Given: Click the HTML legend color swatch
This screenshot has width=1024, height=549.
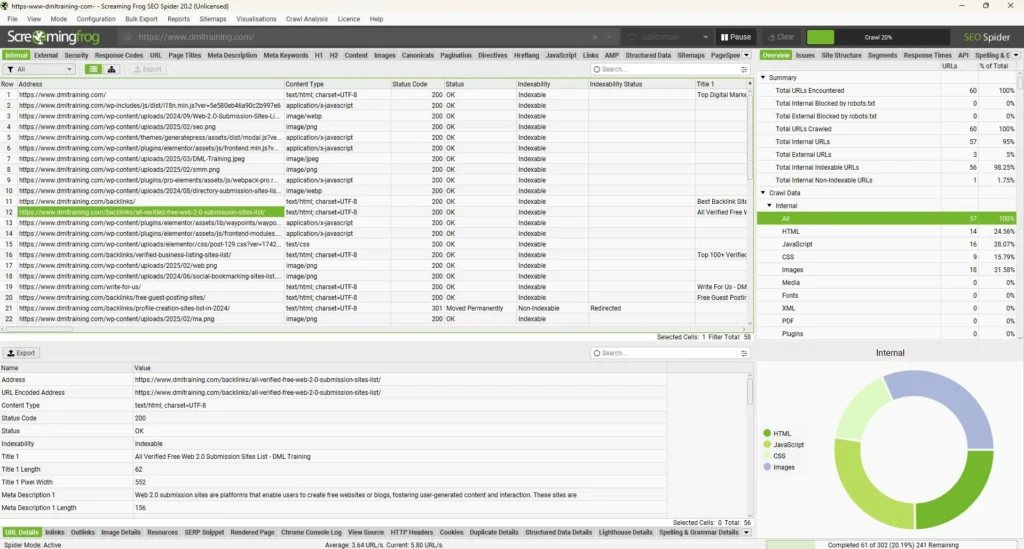Looking at the screenshot, I should click(767, 433).
